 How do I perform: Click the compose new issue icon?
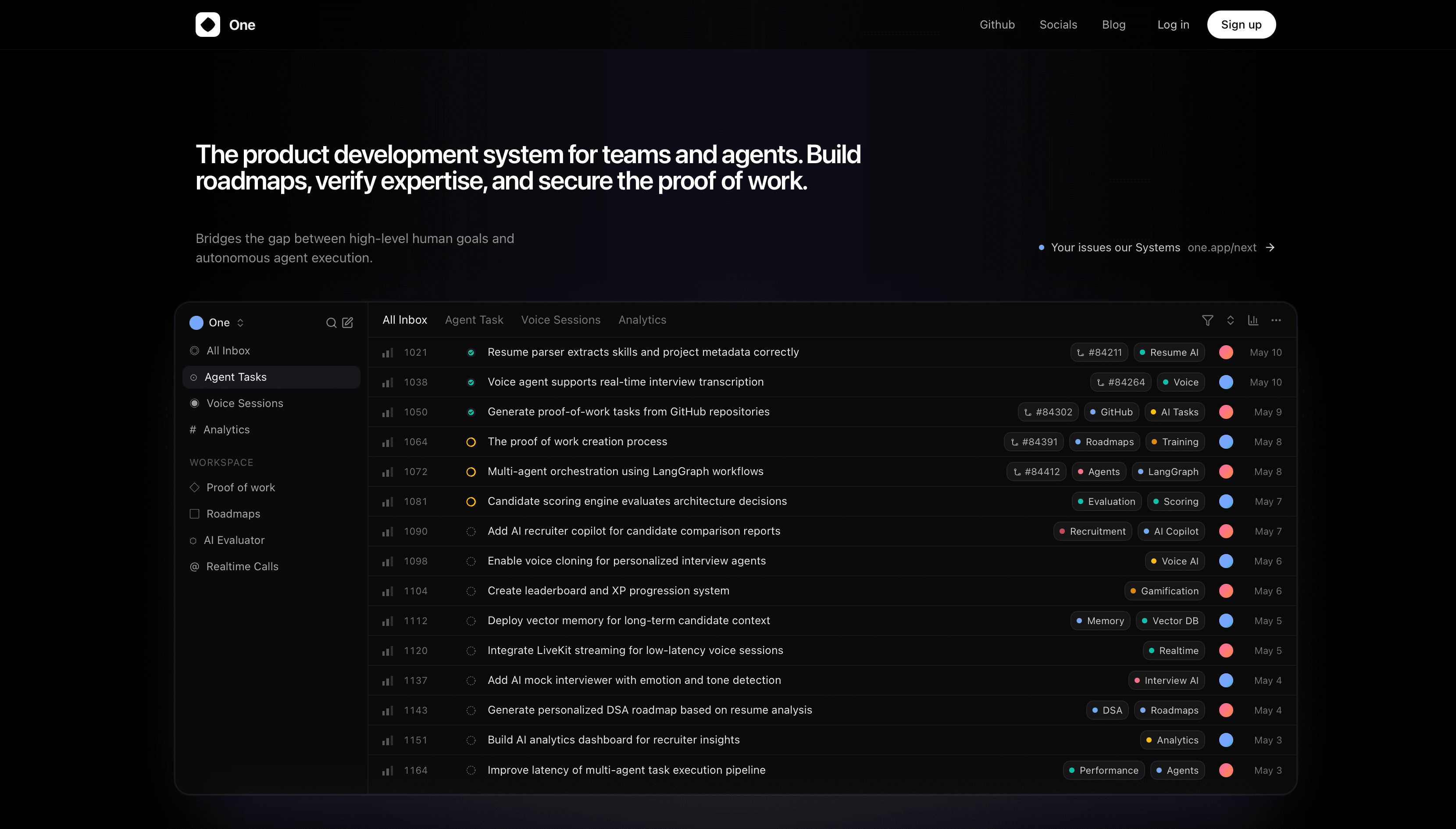click(348, 323)
